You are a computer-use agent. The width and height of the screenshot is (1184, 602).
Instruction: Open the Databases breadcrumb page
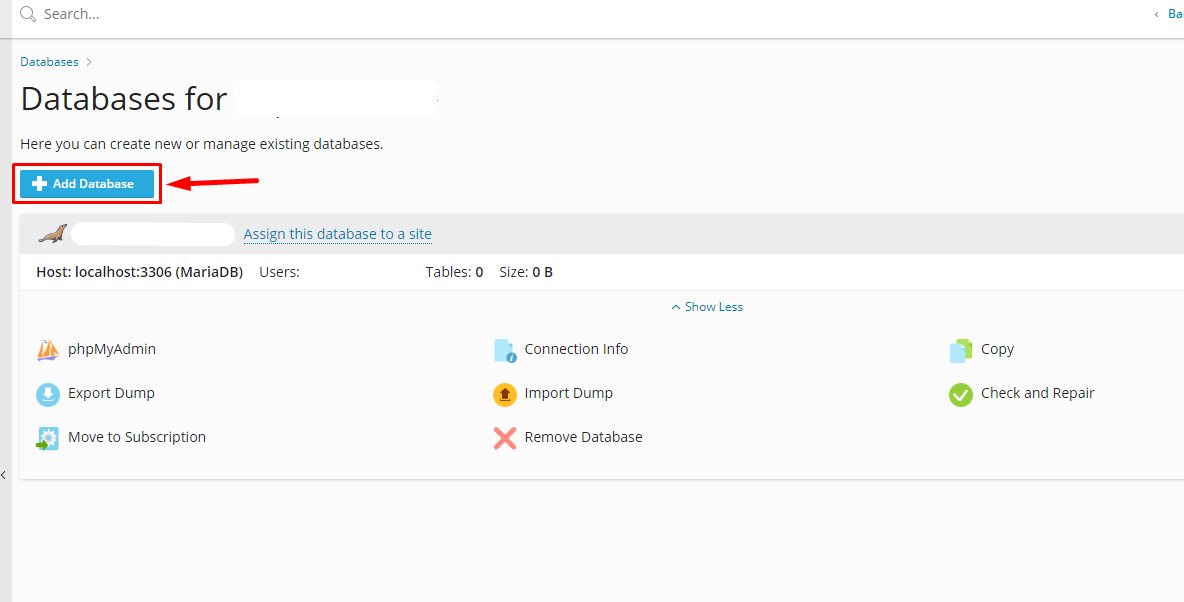[48, 61]
